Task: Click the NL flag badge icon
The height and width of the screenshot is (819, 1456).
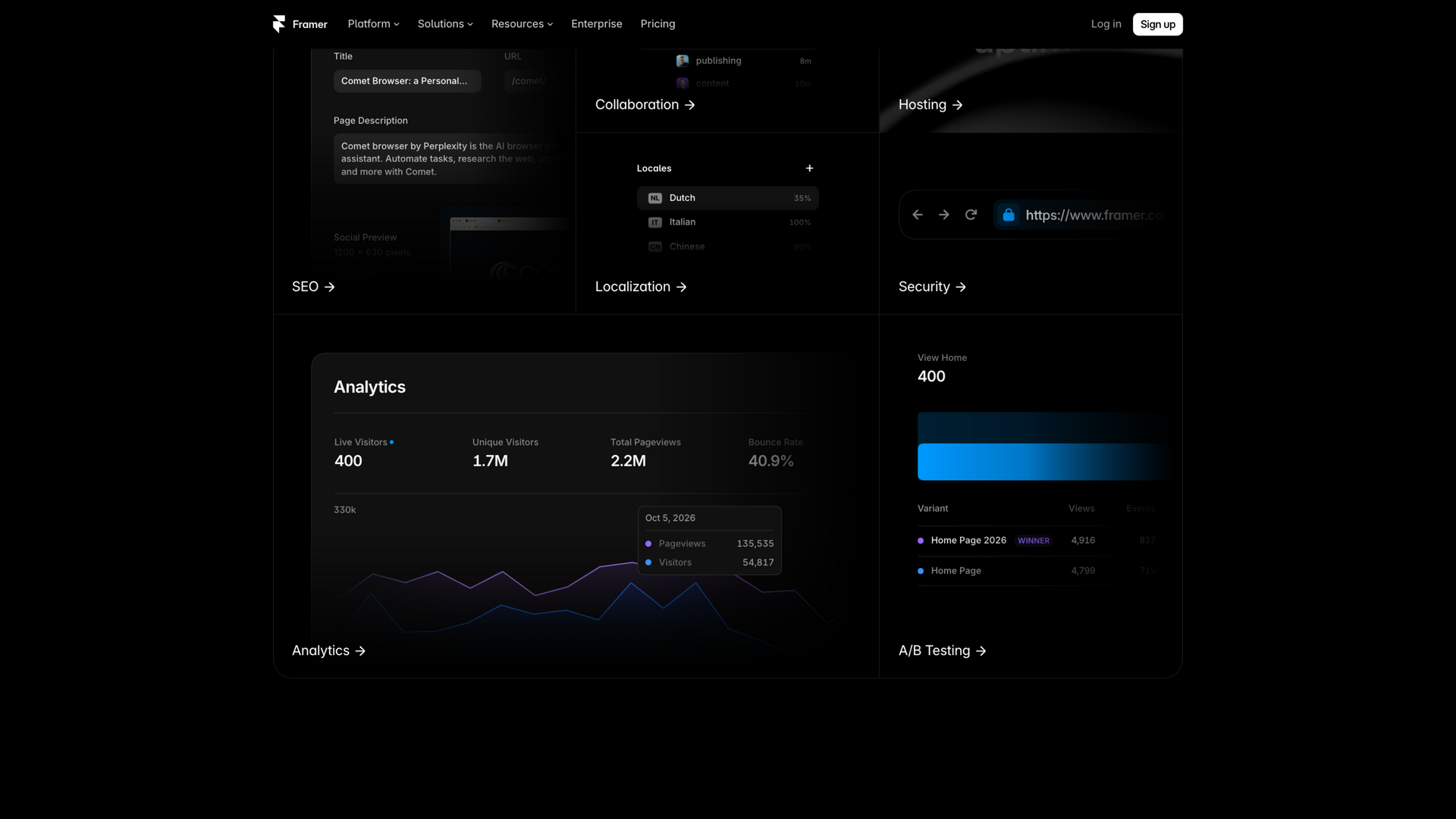Action: (655, 198)
